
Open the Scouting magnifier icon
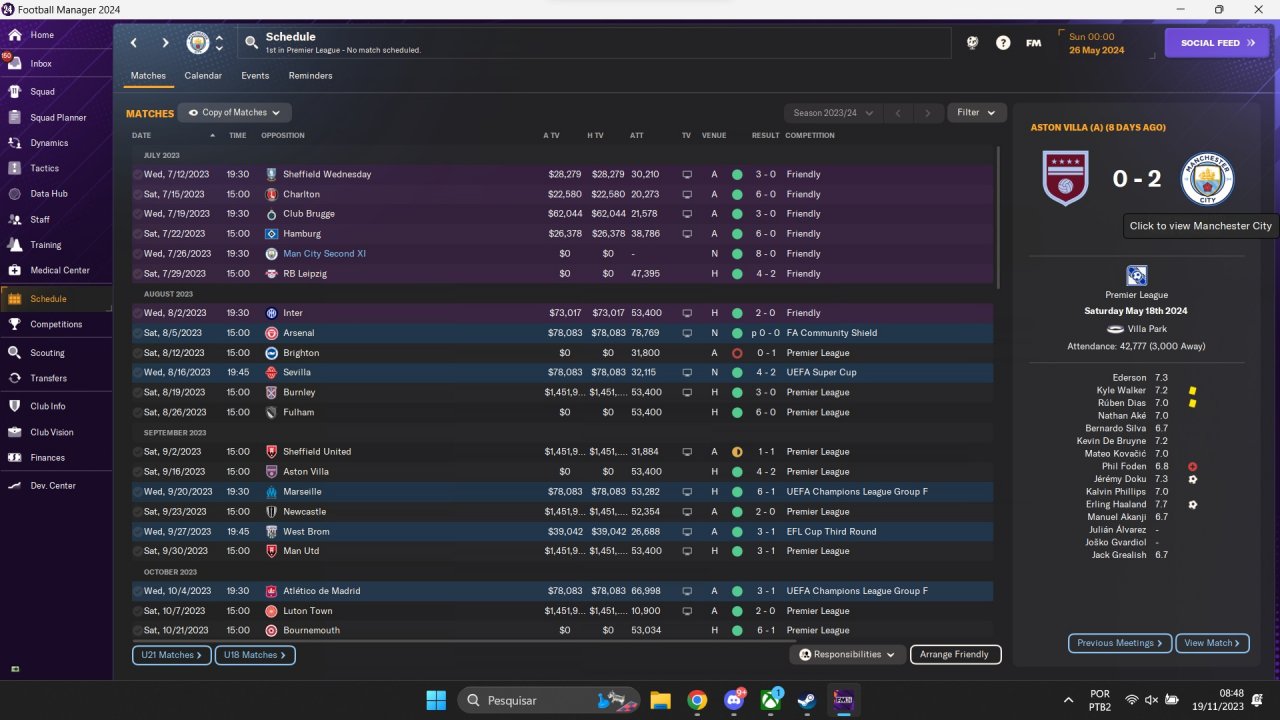[x=14, y=352]
